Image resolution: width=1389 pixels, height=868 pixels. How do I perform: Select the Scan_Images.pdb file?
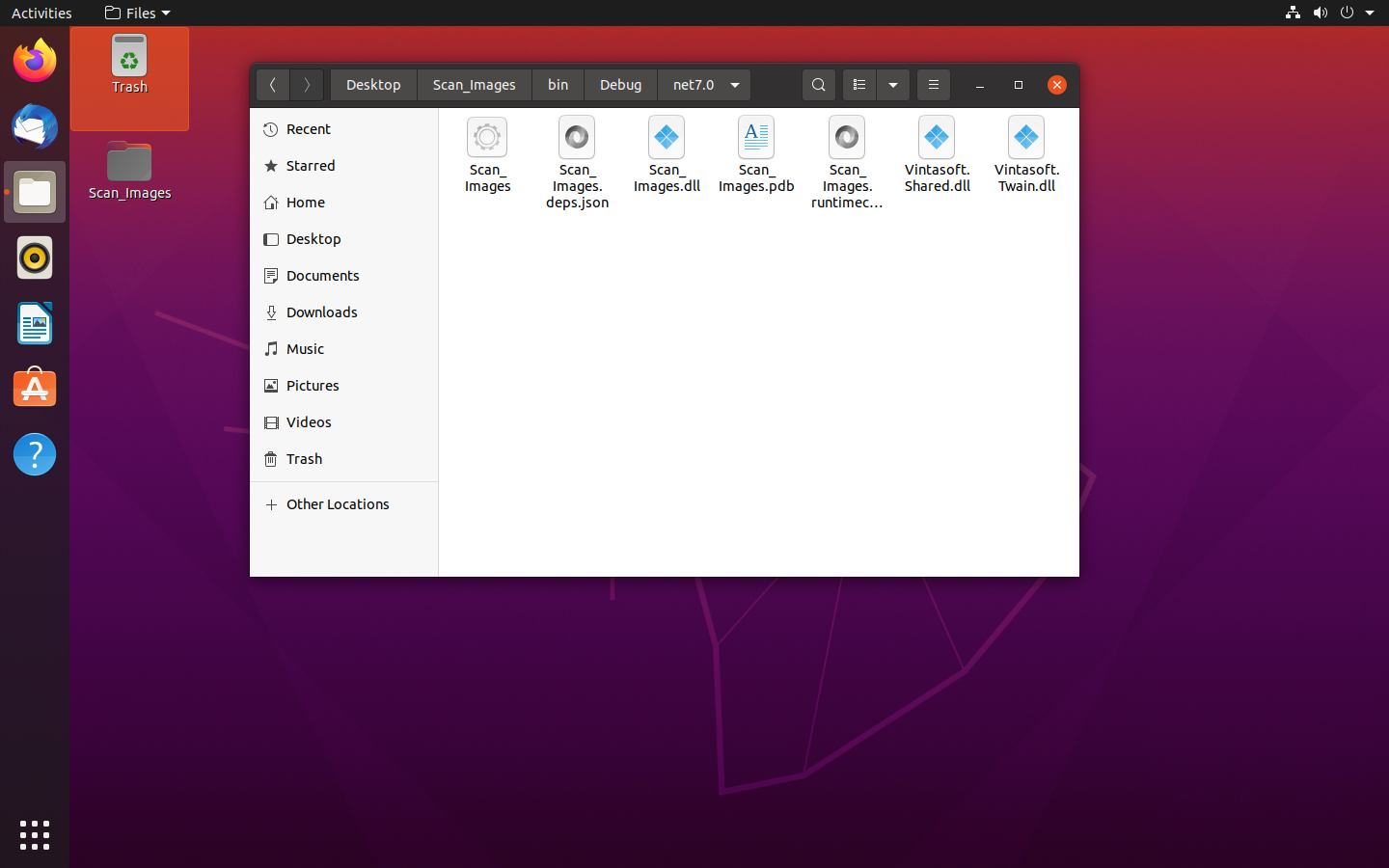[x=756, y=139]
